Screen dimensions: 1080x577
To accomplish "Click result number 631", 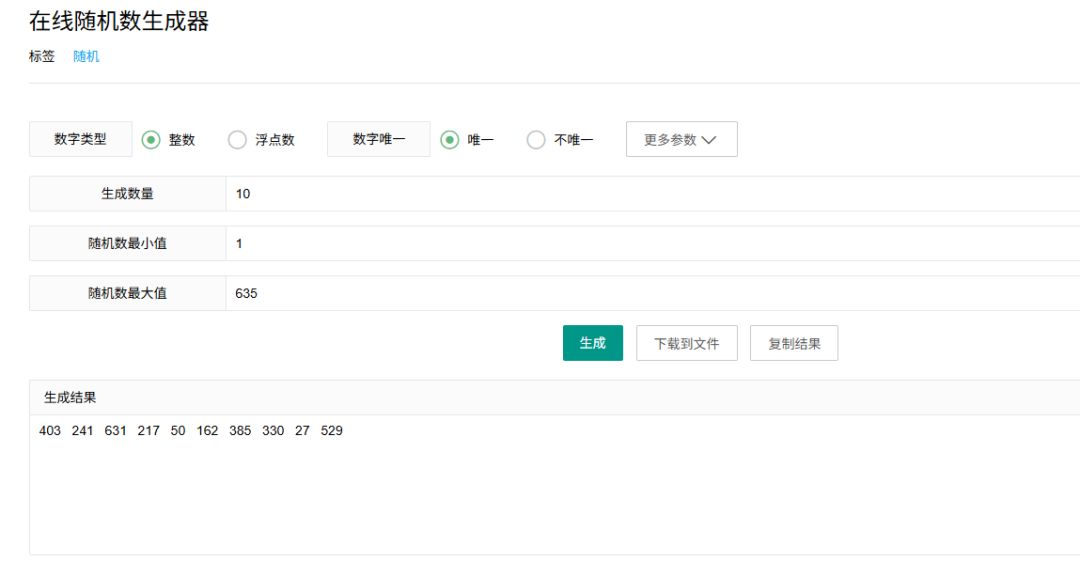I will point(115,430).
